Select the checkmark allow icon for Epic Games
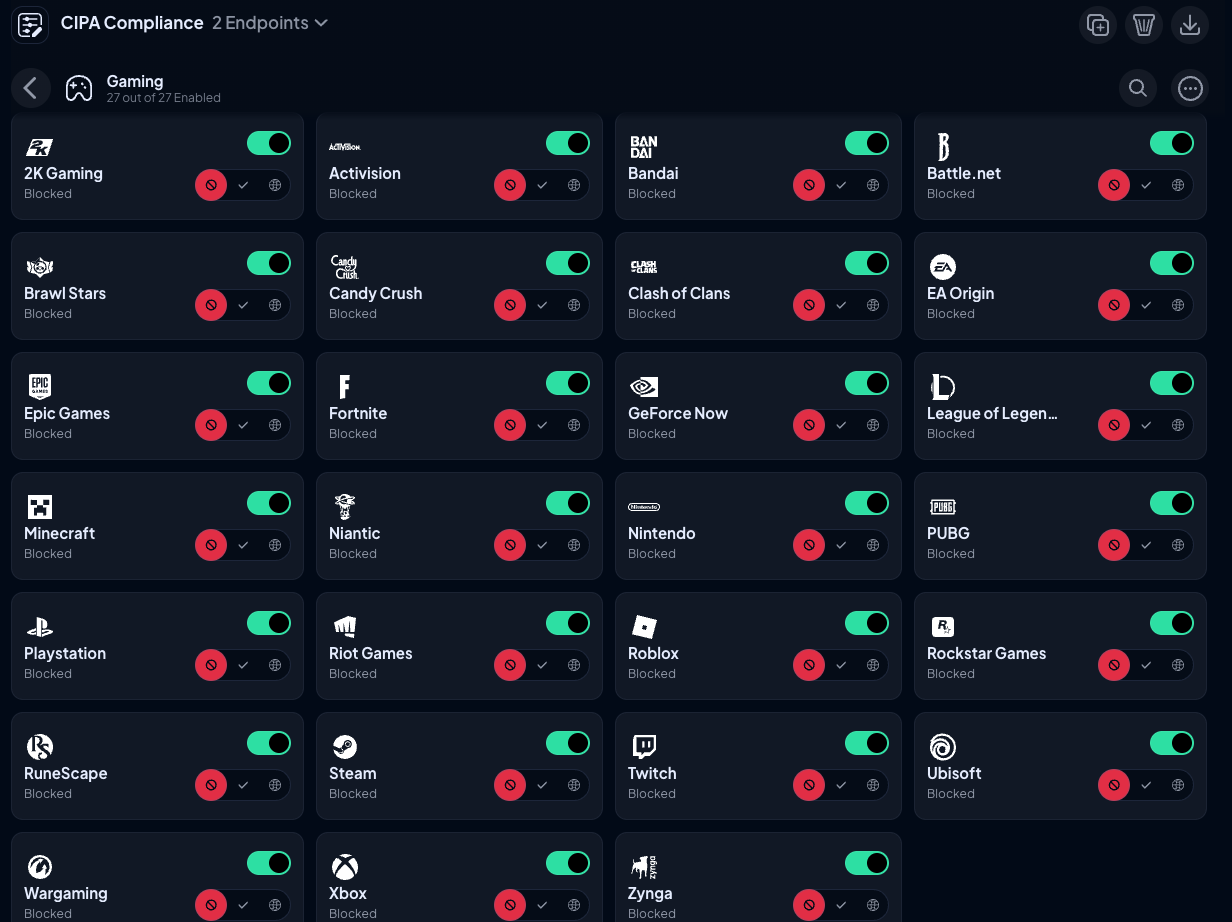The height and width of the screenshot is (922, 1232). pyautogui.click(x=243, y=425)
